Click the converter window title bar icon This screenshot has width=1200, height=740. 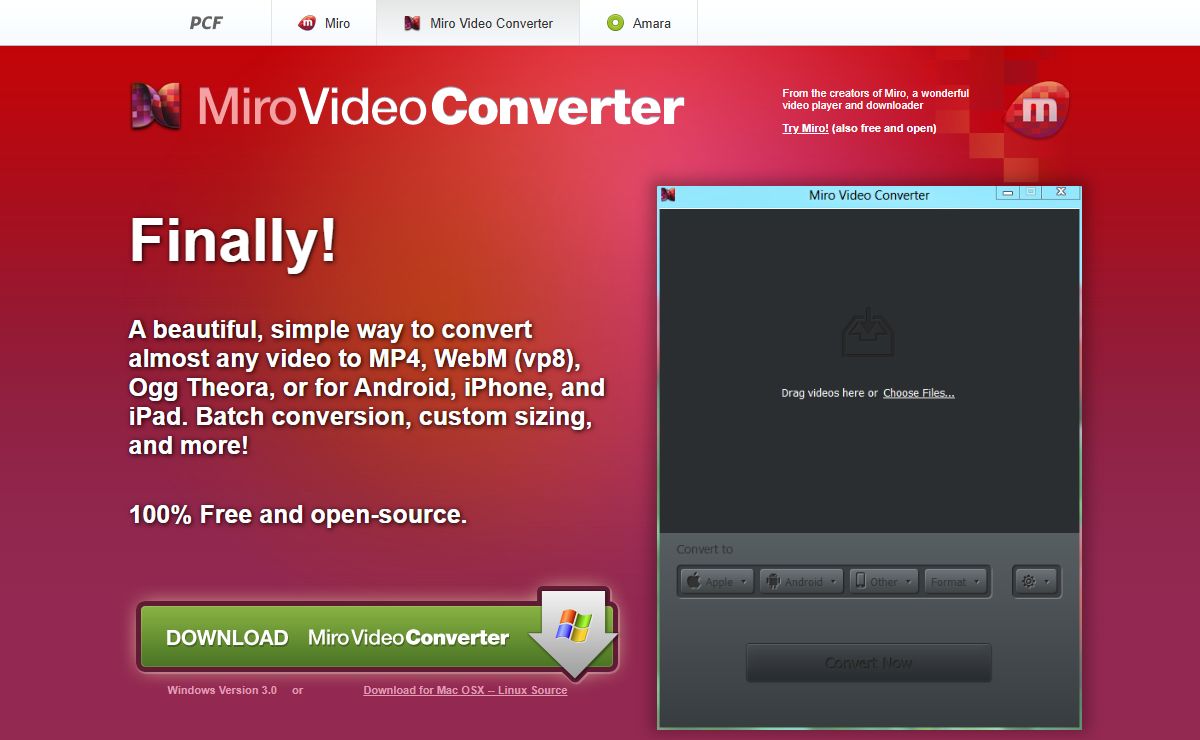click(x=668, y=195)
